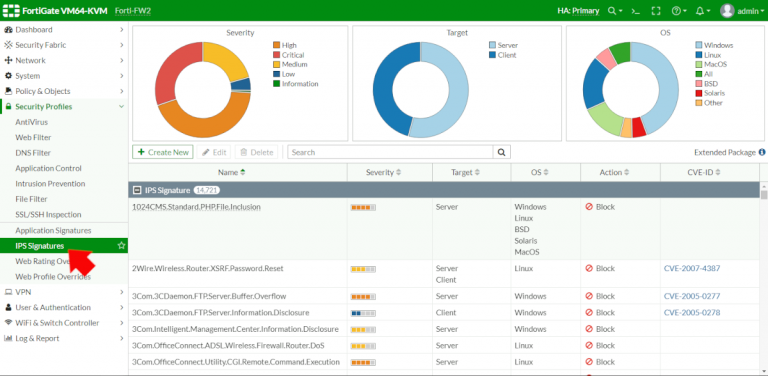This screenshot has width=768, height=376.
Task: Open the CLI console icon
Action: pyautogui.click(x=636, y=11)
